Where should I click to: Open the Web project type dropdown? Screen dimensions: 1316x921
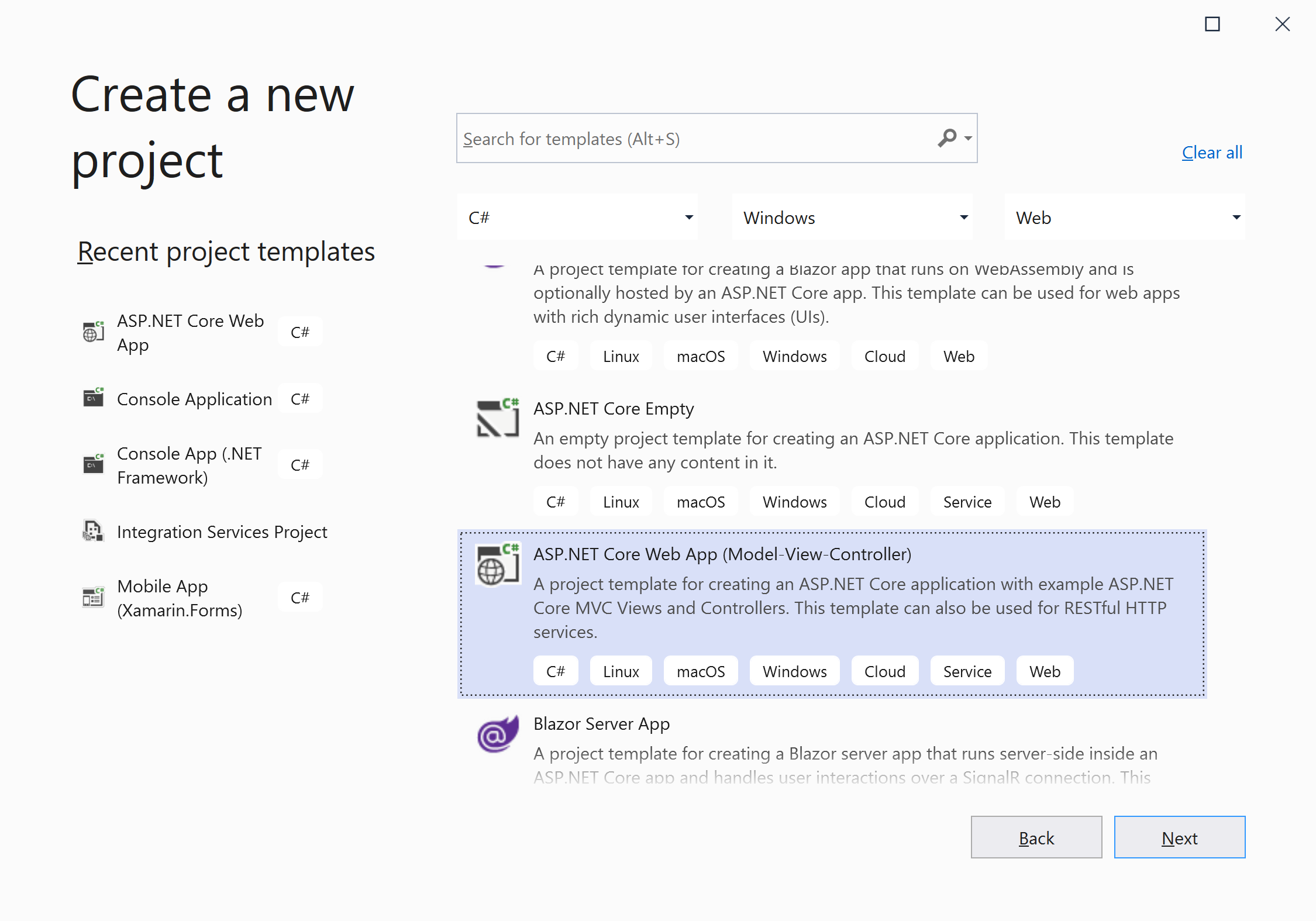tap(1124, 218)
